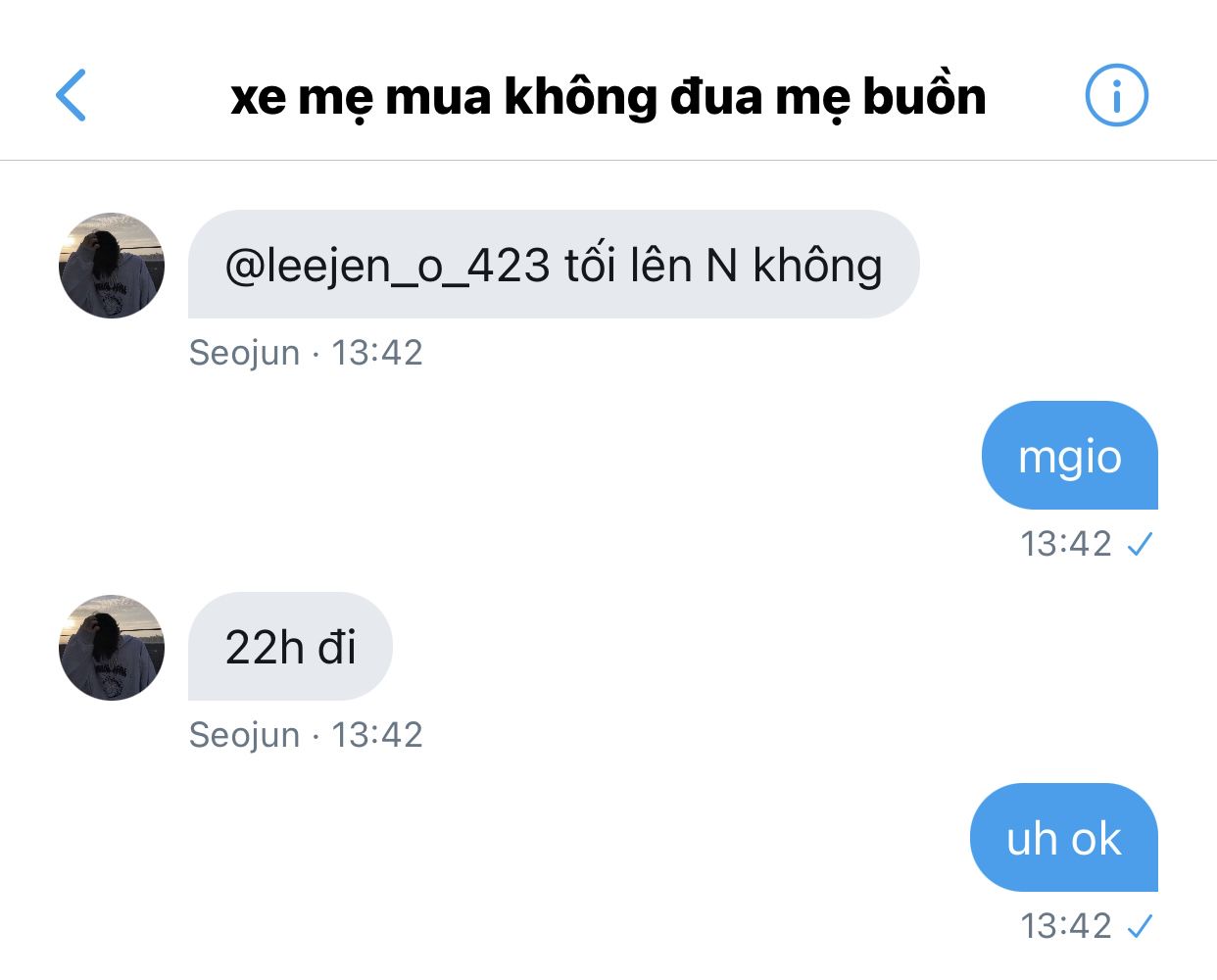
Task: Select the blue "uh ok" message bubble
Action: (x=1064, y=837)
